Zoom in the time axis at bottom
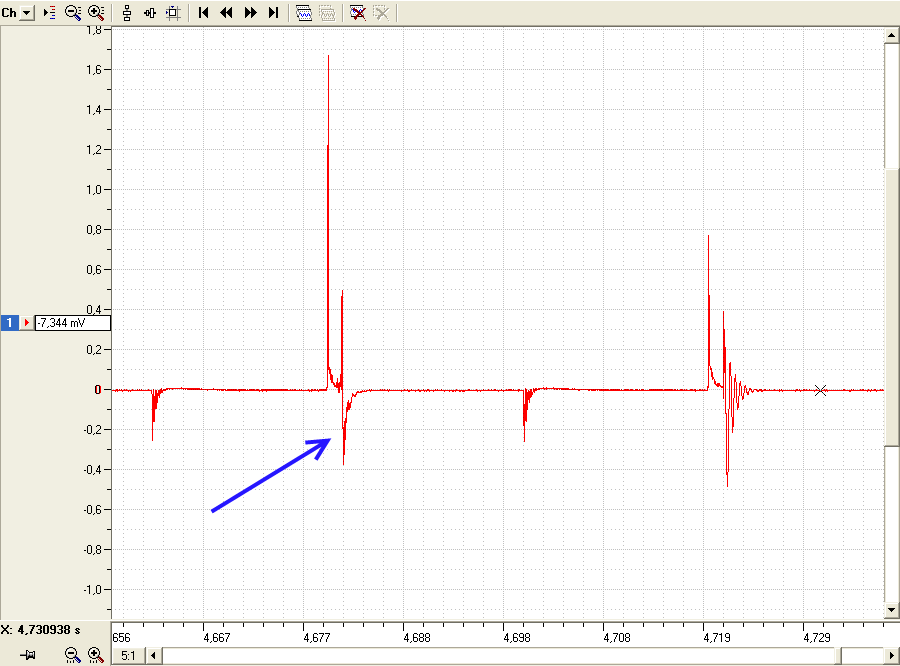 tap(95, 655)
